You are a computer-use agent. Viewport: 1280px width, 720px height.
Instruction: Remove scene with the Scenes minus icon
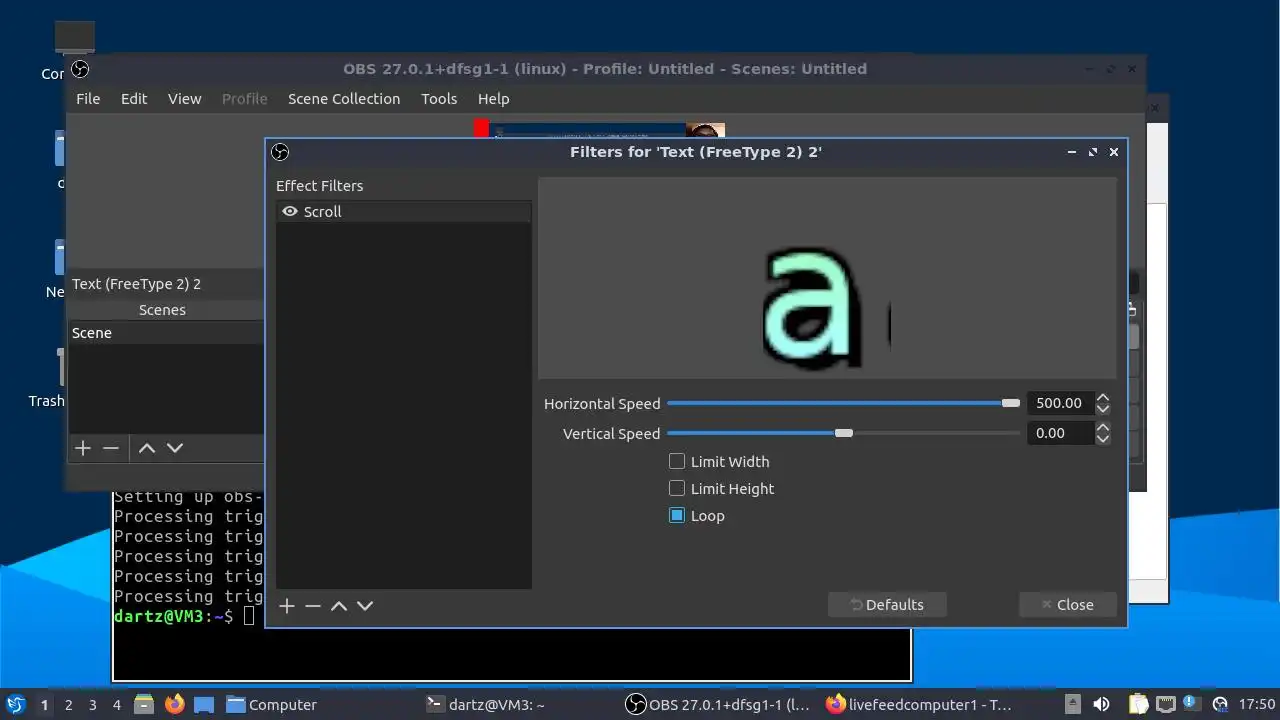pos(111,448)
